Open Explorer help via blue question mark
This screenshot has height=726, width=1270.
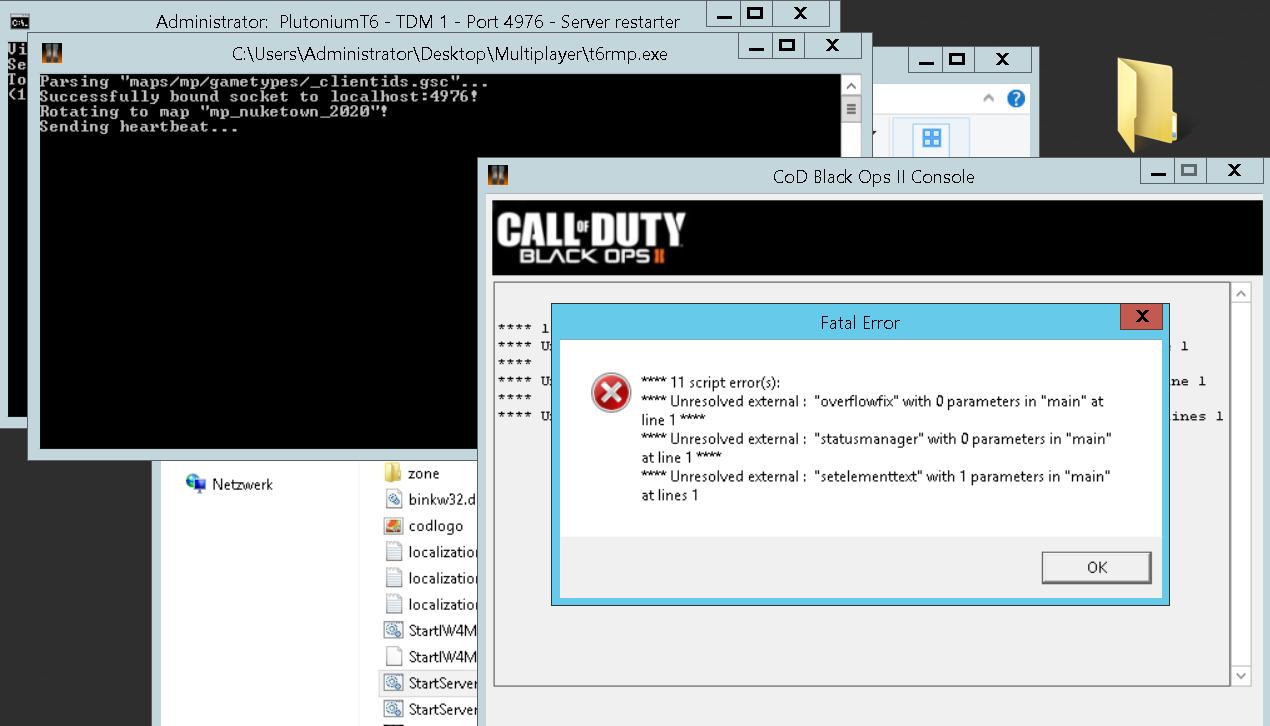1016,98
